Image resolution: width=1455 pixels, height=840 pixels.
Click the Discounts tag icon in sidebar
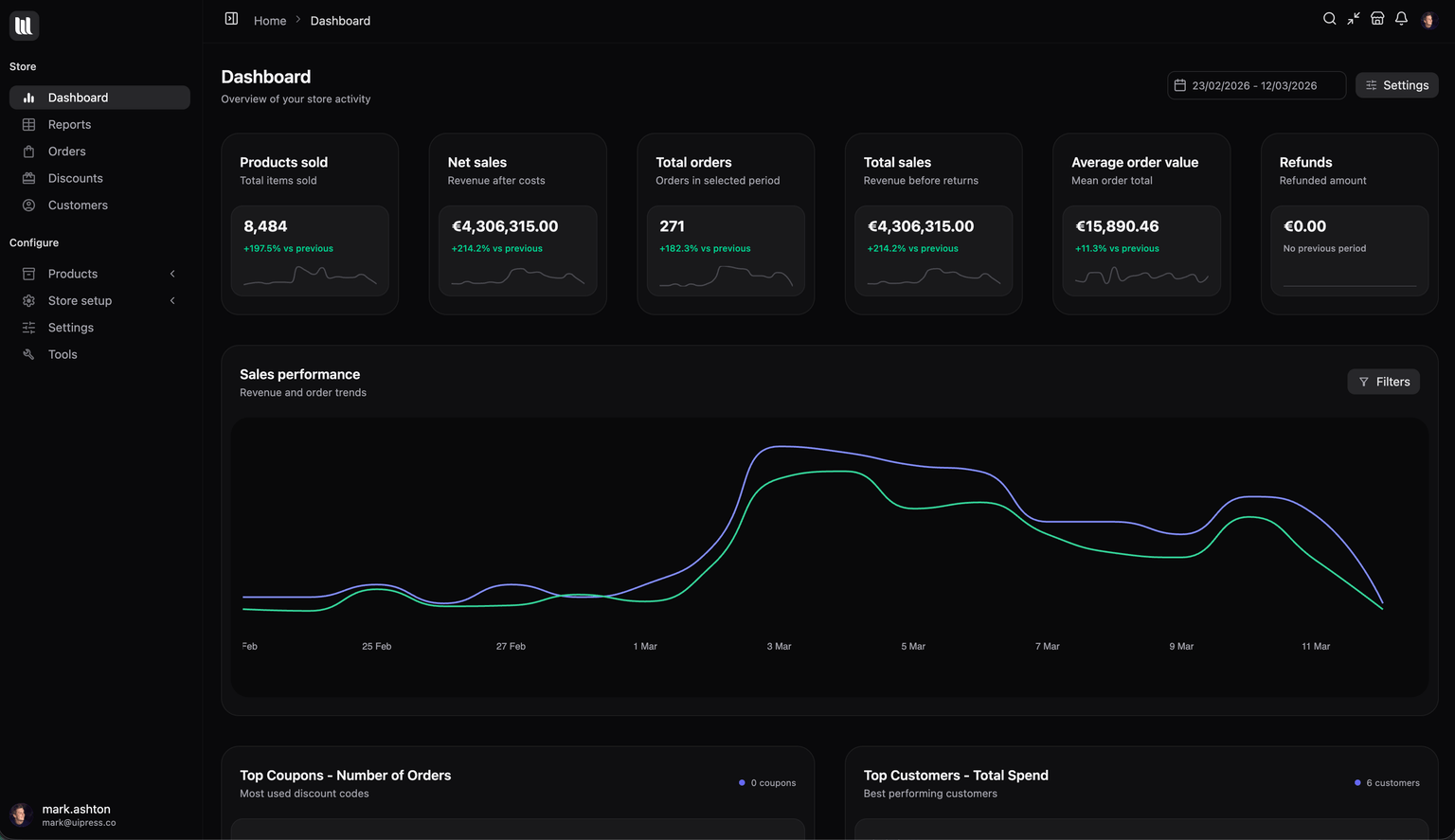click(28, 178)
